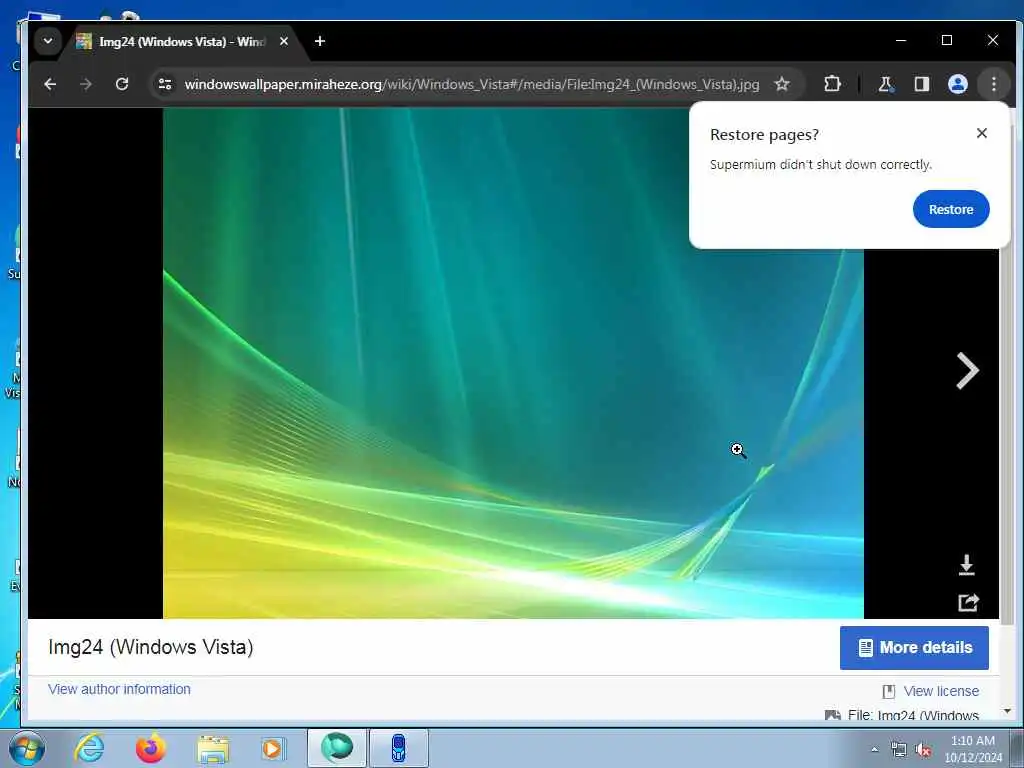Screen dimensions: 1024x768
Task: Go to the next image arrow
Action: [x=967, y=371]
